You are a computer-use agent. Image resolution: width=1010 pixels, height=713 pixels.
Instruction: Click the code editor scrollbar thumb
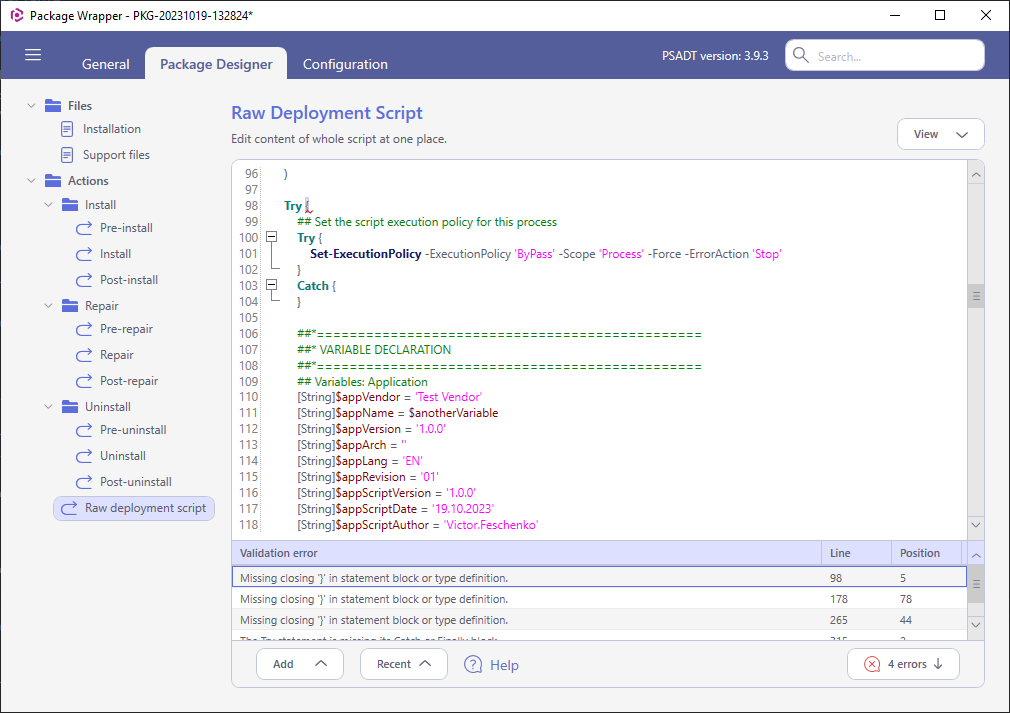(x=976, y=296)
